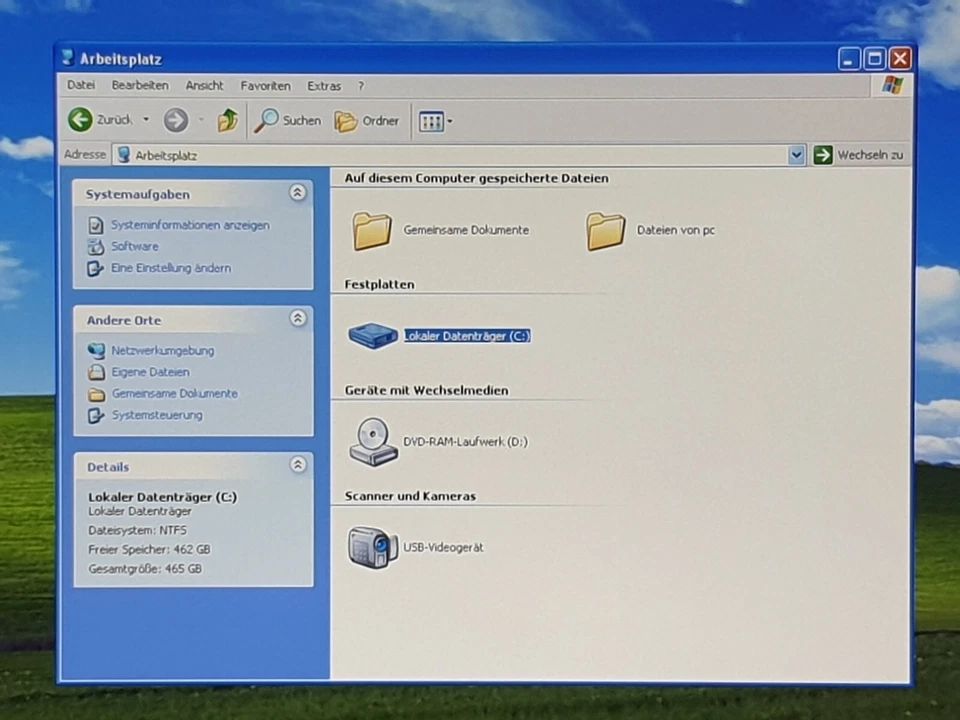
Task: Open the Netzwerkumgebung link
Action: [162, 351]
